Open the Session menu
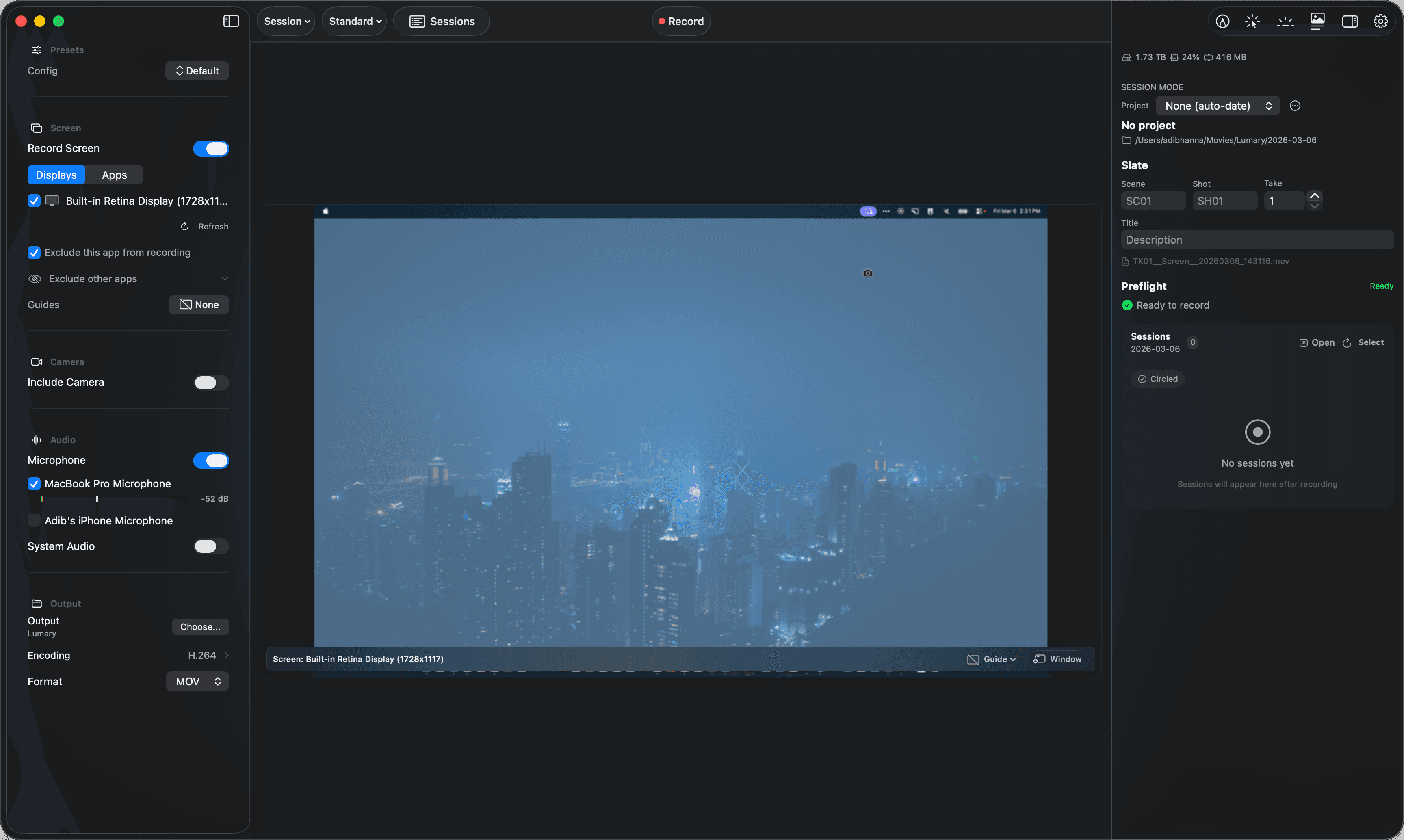 click(286, 21)
